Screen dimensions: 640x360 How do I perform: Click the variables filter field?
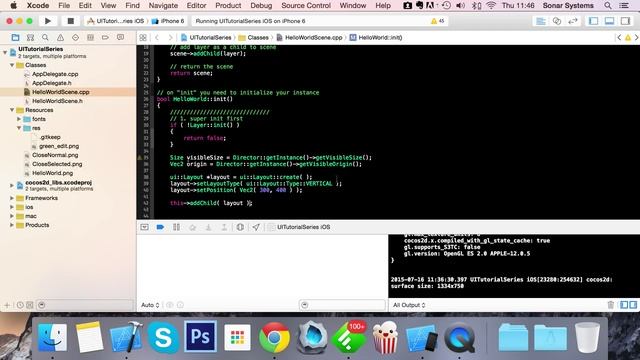pyautogui.click(x=342, y=305)
